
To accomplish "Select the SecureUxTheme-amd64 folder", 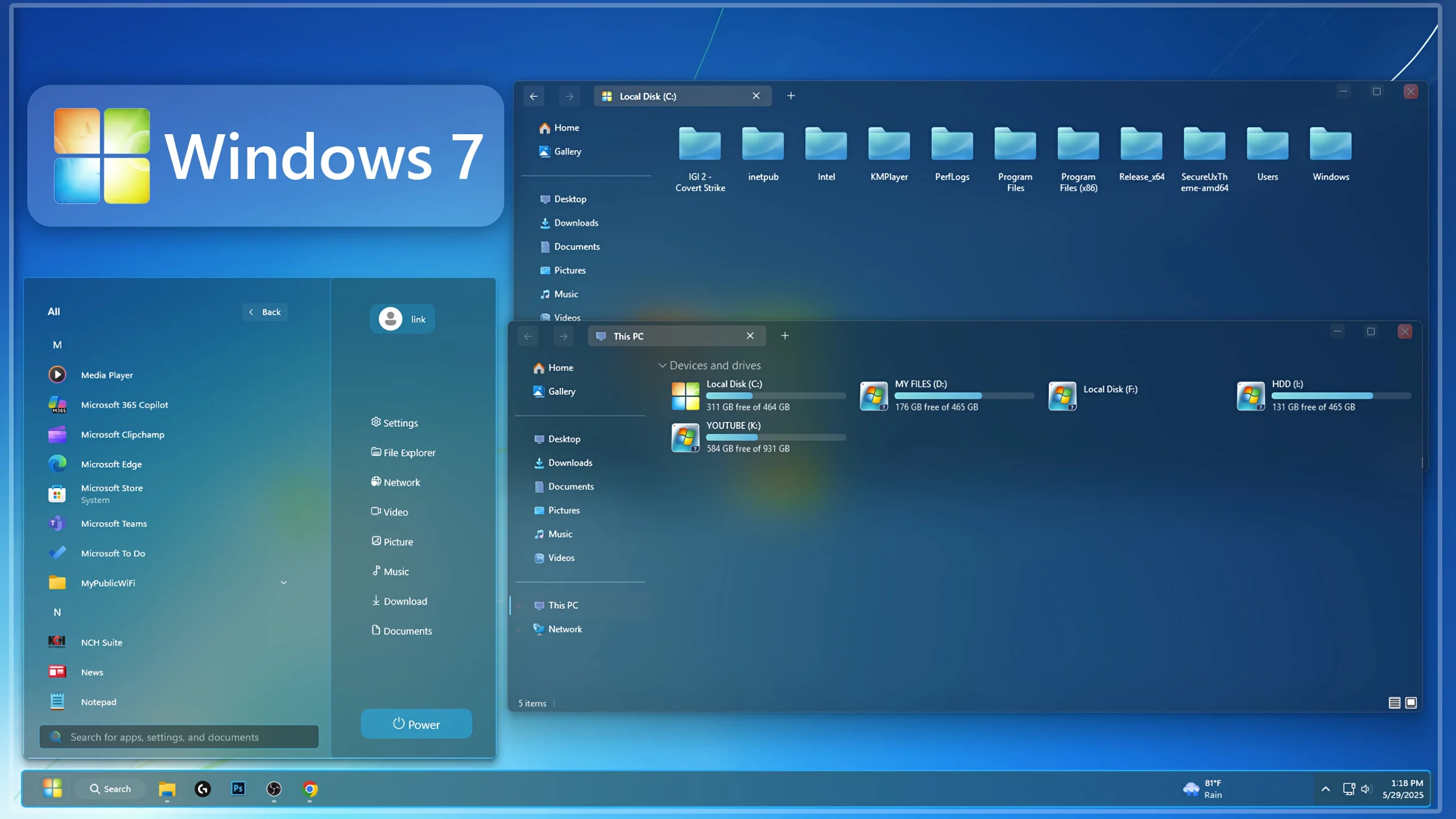I will point(1204,159).
